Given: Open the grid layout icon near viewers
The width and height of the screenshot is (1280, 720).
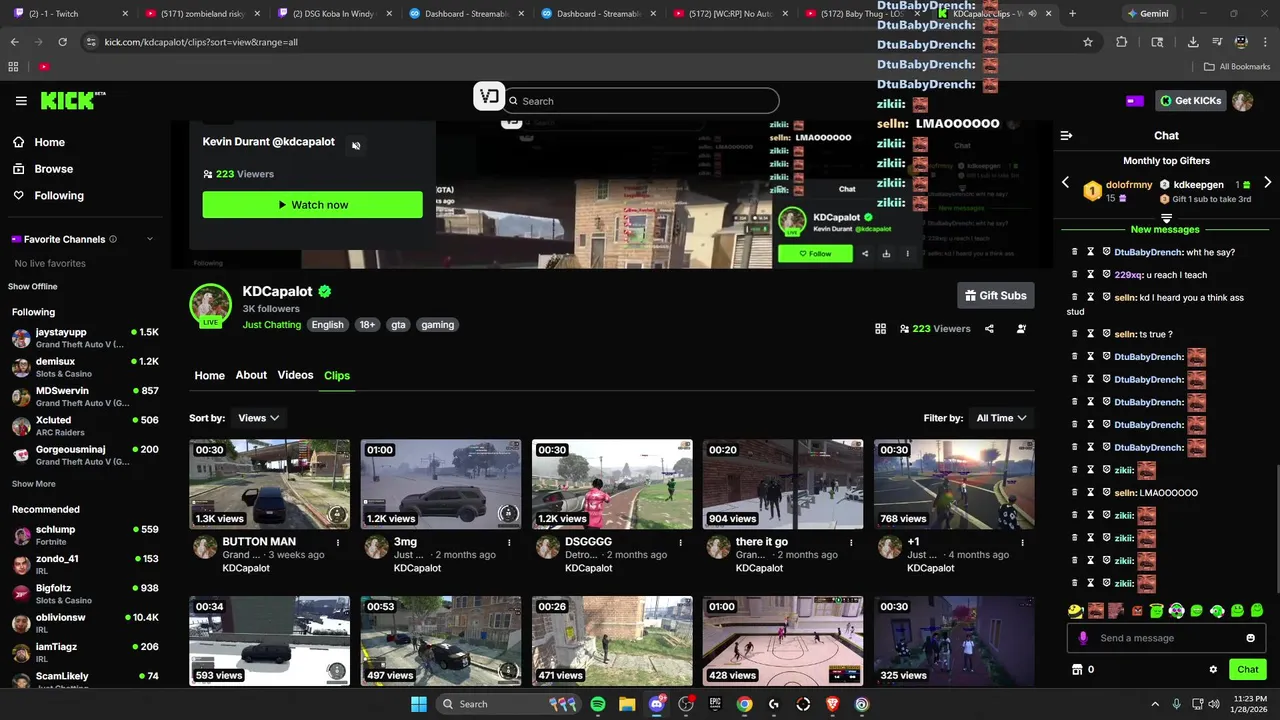Looking at the screenshot, I should [x=880, y=329].
